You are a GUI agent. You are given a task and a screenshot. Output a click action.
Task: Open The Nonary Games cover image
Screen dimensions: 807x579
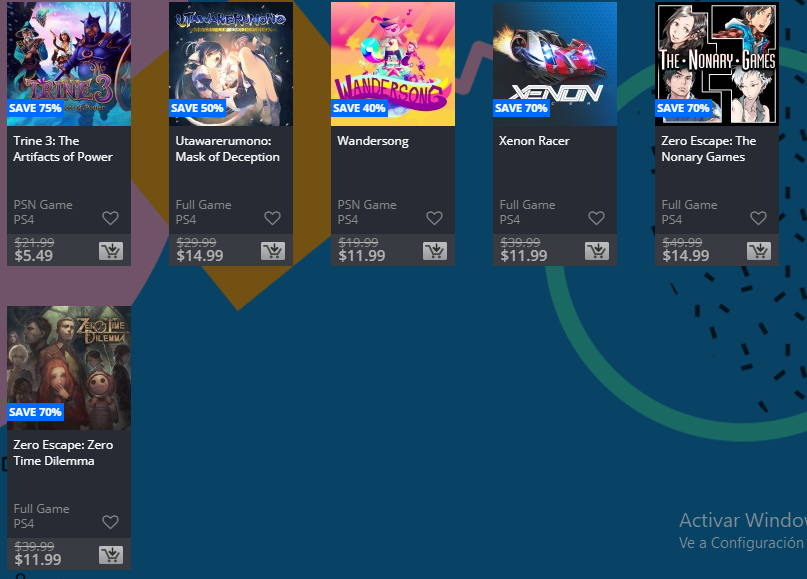717,64
